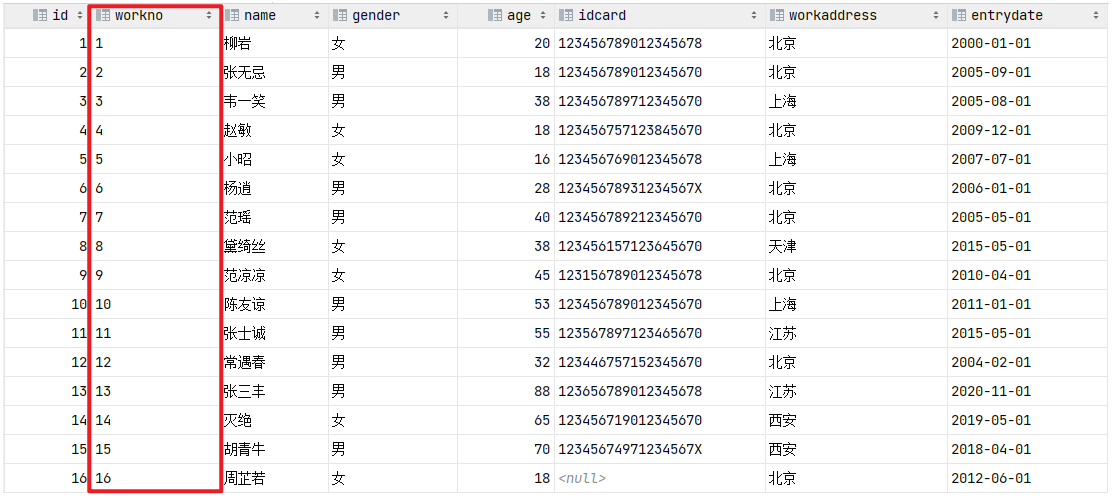Select the name cell 杨逍
Image resolution: width=1113 pixels, height=498 pixels.
(237, 188)
